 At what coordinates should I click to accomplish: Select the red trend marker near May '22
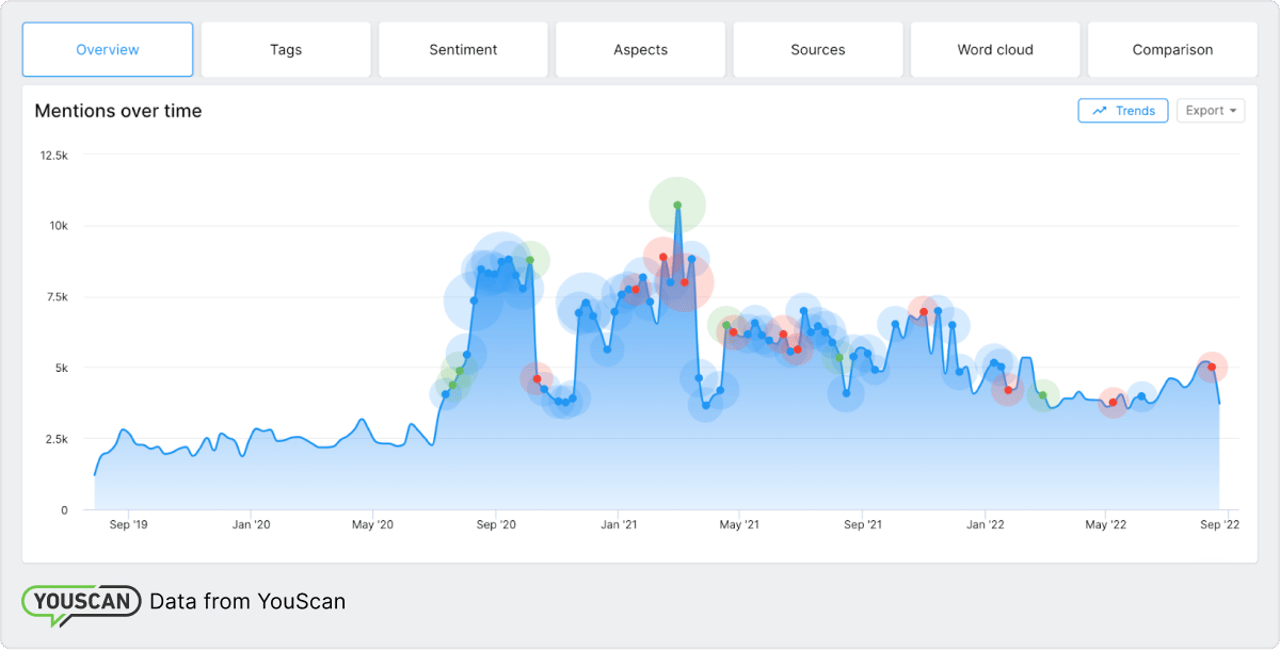click(1112, 402)
